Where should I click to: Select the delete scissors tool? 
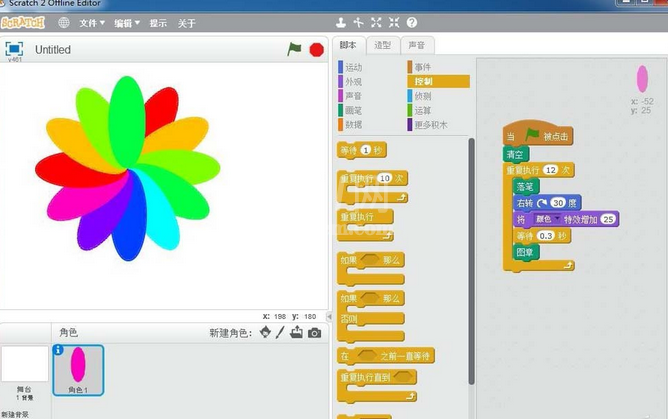click(x=358, y=23)
